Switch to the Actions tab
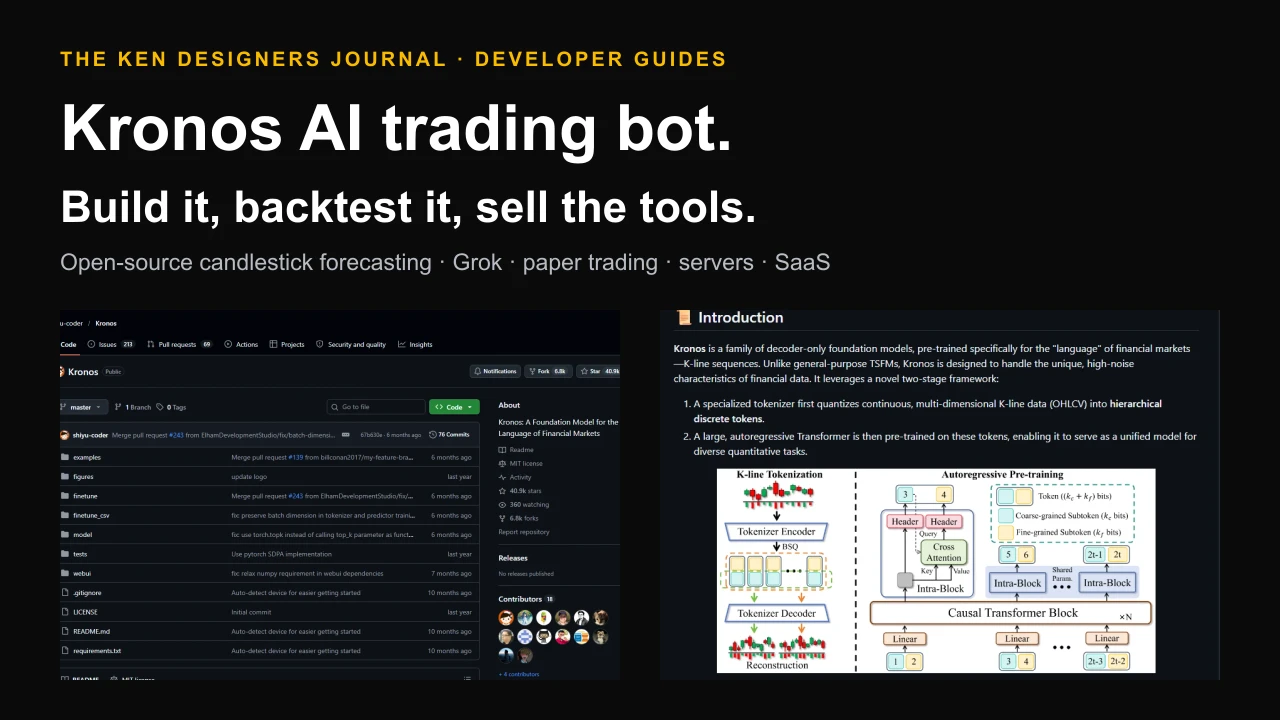The width and height of the screenshot is (1280, 720). 241,344
